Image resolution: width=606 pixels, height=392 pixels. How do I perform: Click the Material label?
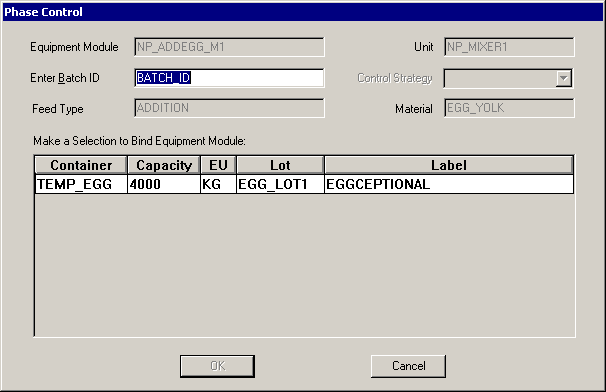(x=414, y=109)
